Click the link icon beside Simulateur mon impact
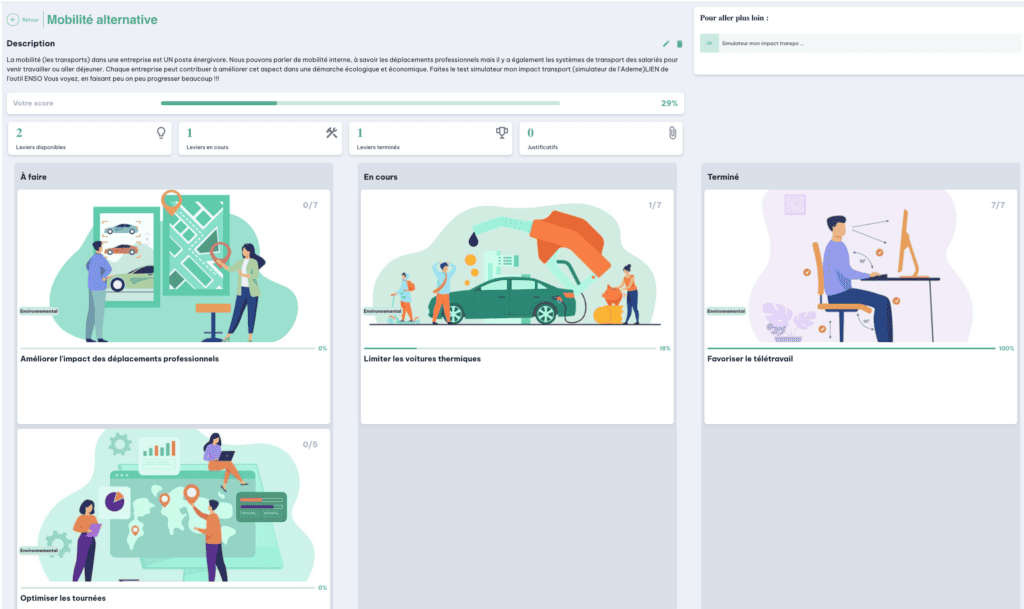The height and width of the screenshot is (609, 1024). click(709, 43)
